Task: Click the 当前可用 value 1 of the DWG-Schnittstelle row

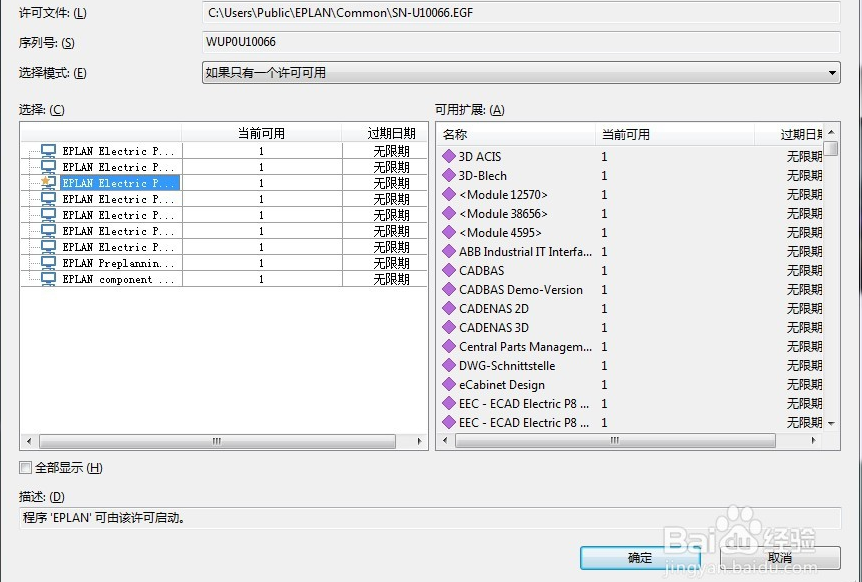Action: [x=604, y=365]
